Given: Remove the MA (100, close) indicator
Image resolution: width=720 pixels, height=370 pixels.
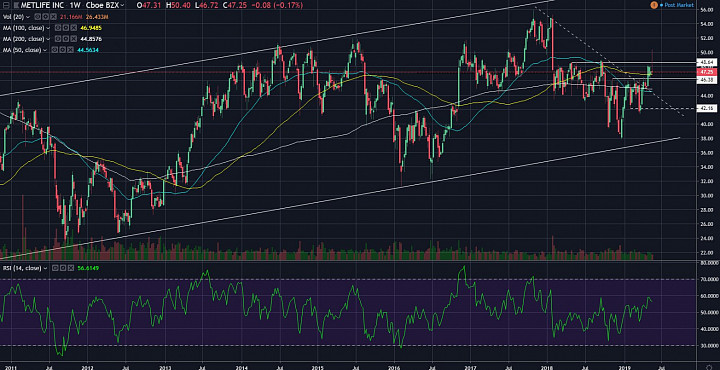Looking at the screenshot, I should (x=73, y=28).
